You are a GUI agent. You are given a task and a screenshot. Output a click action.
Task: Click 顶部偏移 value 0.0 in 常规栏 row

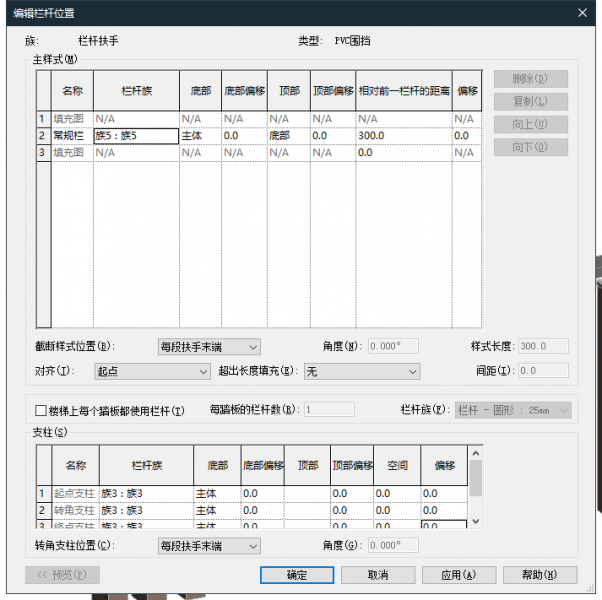pyautogui.click(x=333, y=136)
